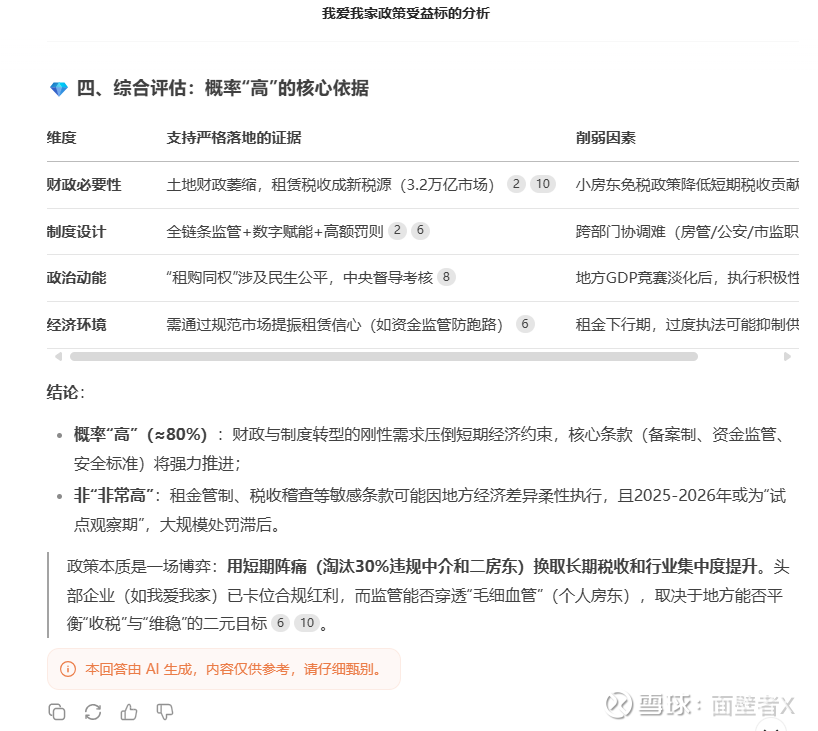Viewport: 818px width, 731px height.
Task: Open citation 6 in the 经济环境 row
Action: (525, 323)
